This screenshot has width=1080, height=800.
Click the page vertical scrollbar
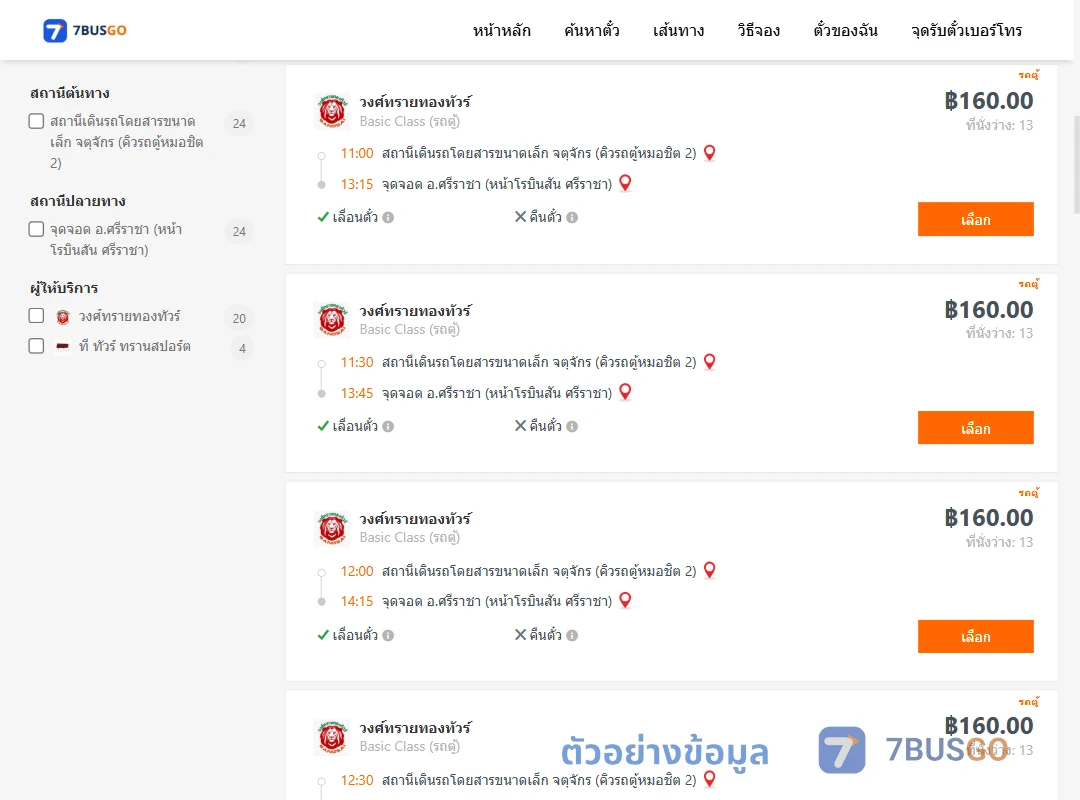(1077, 165)
